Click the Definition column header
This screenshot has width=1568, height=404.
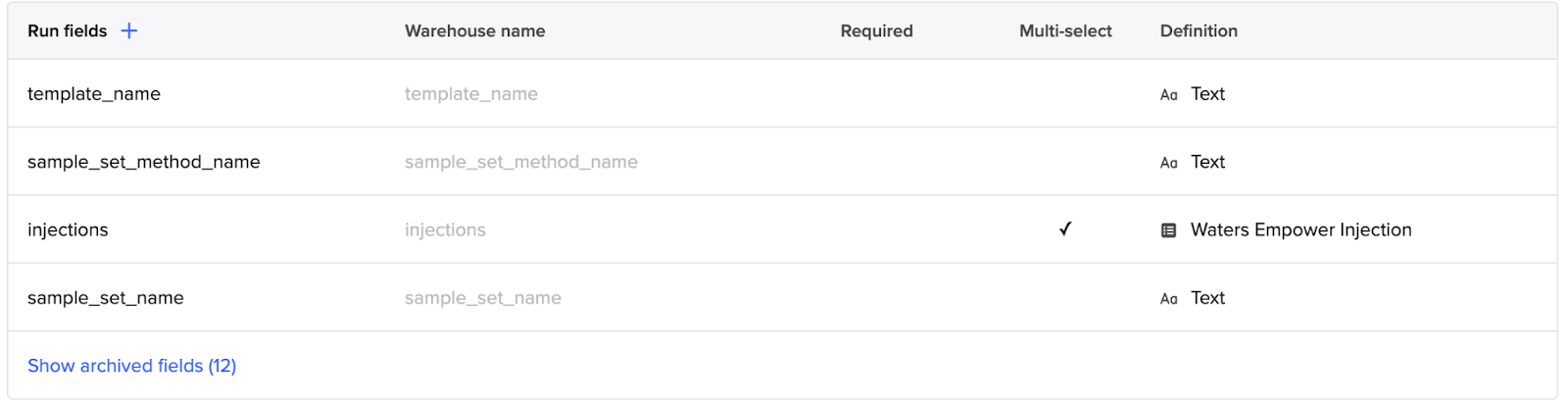coord(1199,30)
